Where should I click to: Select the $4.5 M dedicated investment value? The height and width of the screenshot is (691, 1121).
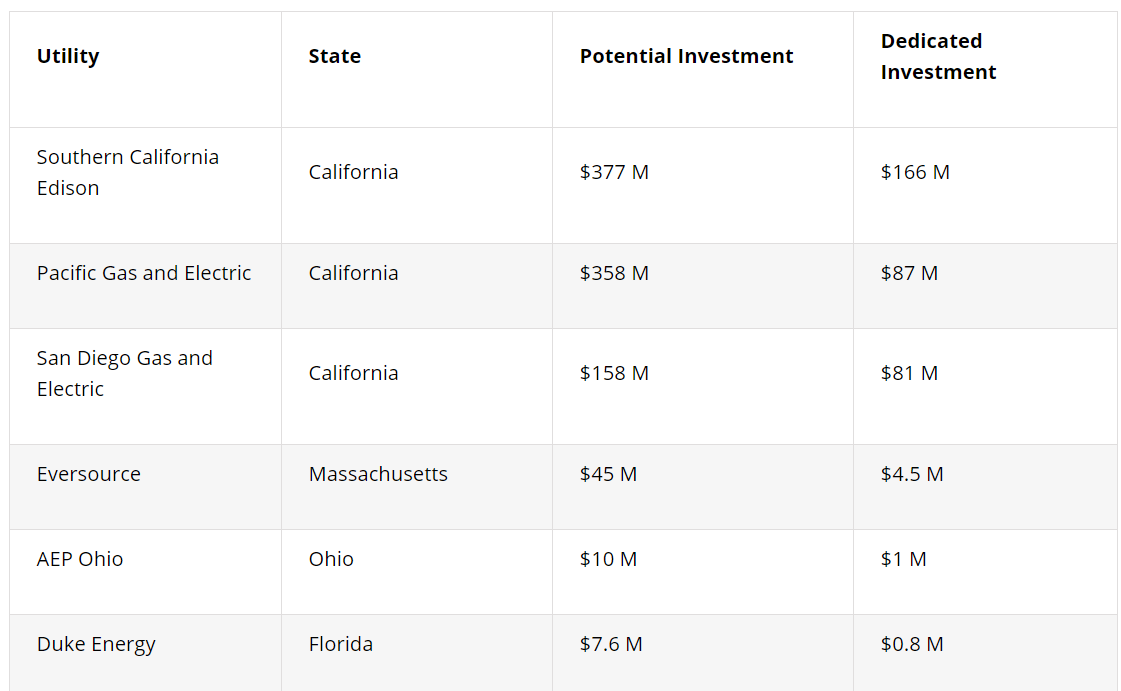click(912, 474)
